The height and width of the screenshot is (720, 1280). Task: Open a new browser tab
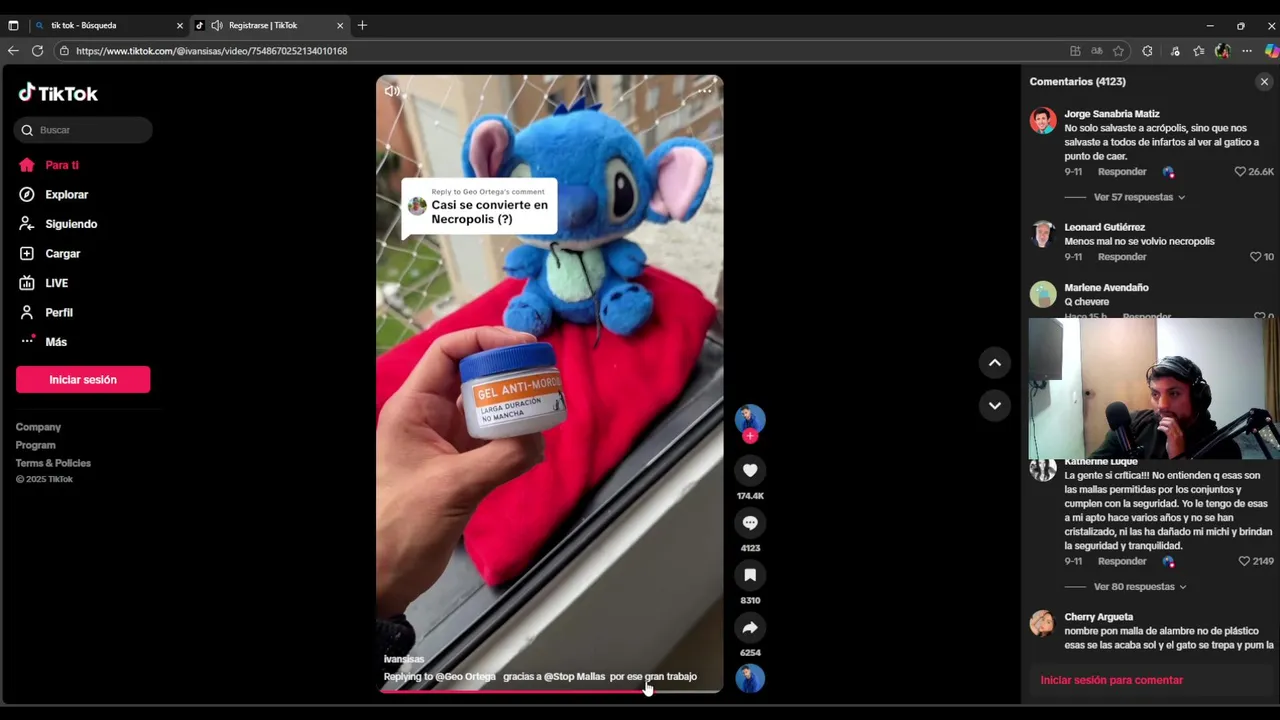pos(362,25)
